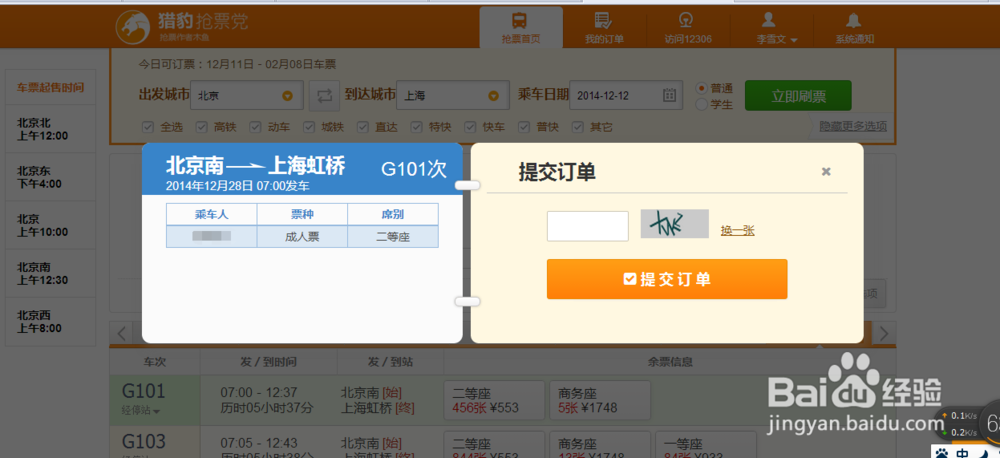Viewport: 1000px width, 458px height.
Task: Open the 到达城市 dropdown showing 上海
Action: [x=453, y=96]
